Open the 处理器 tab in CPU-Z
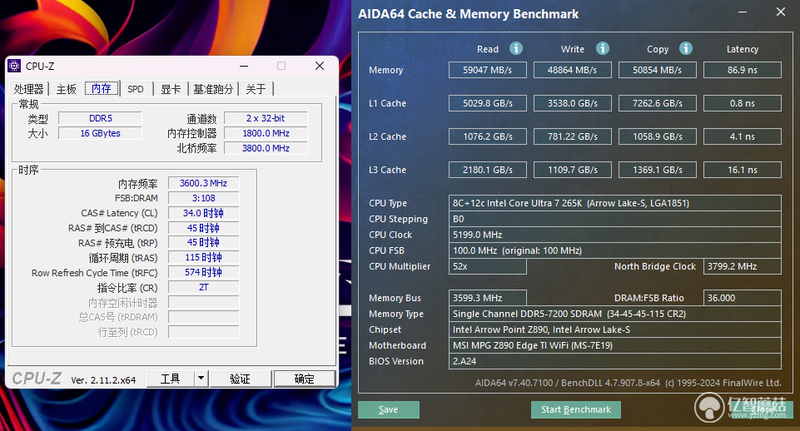Screen dimensions: 800x431 [x=29, y=89]
